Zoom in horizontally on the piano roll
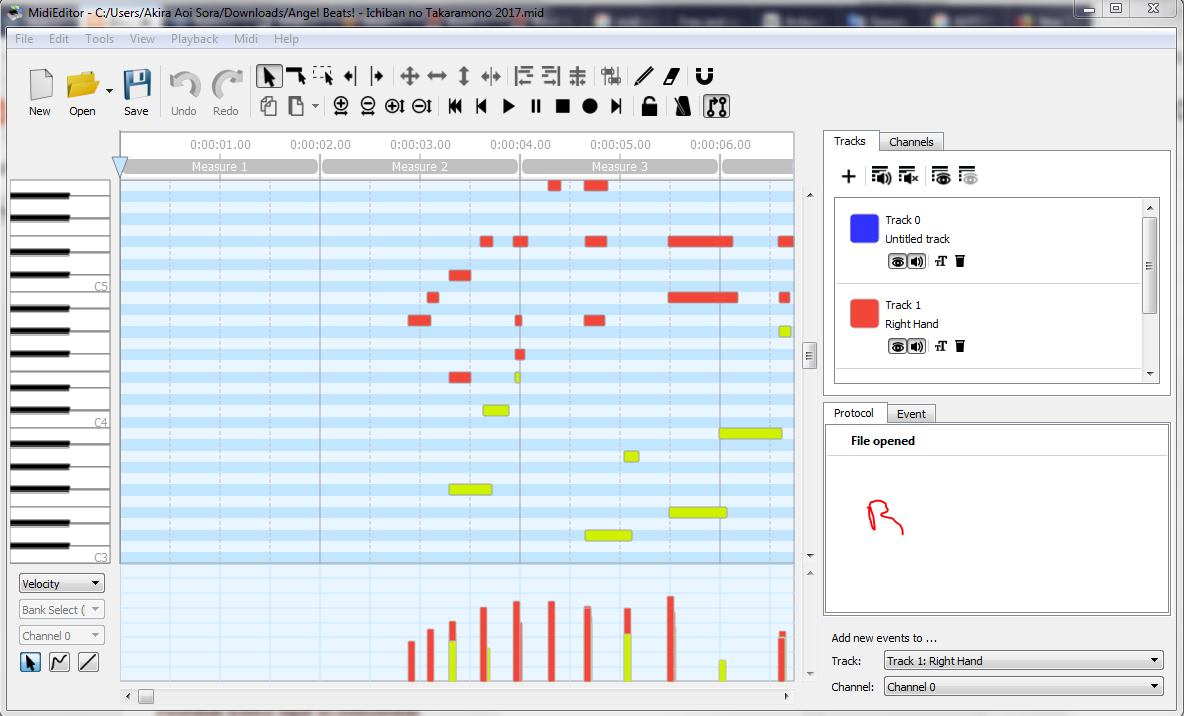The height and width of the screenshot is (716, 1184). pos(340,106)
